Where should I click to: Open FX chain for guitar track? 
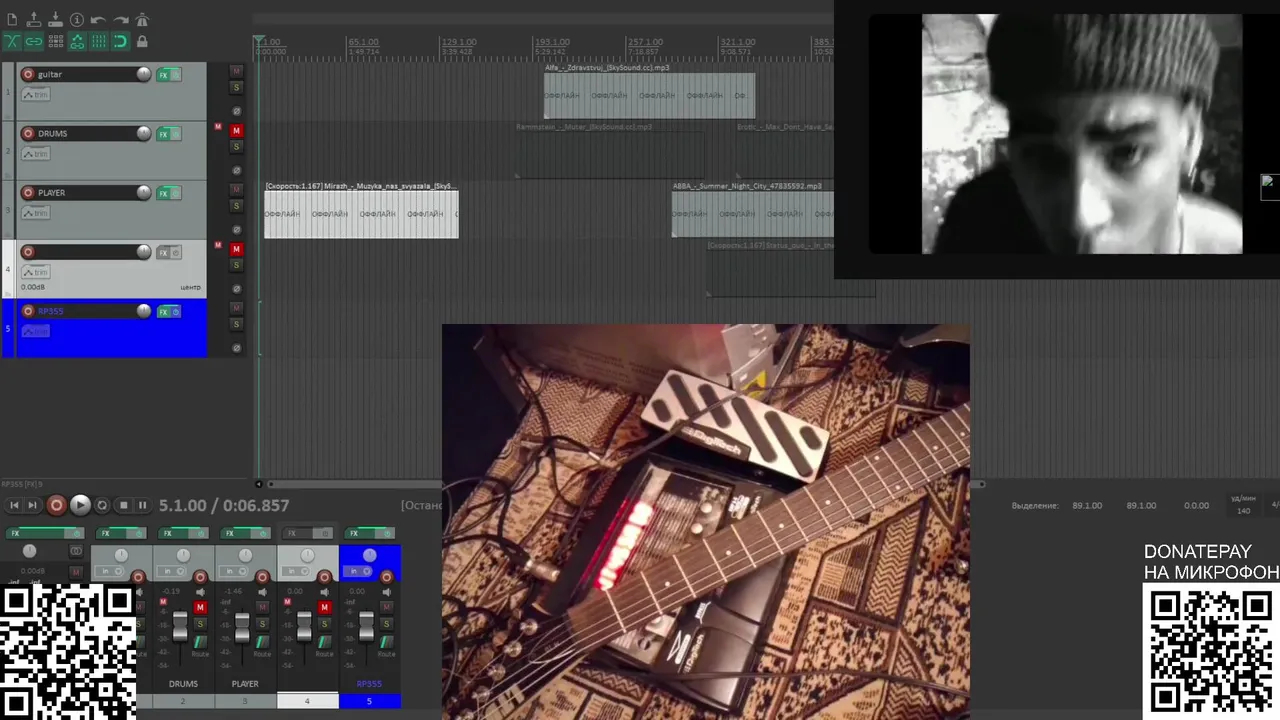click(x=163, y=75)
